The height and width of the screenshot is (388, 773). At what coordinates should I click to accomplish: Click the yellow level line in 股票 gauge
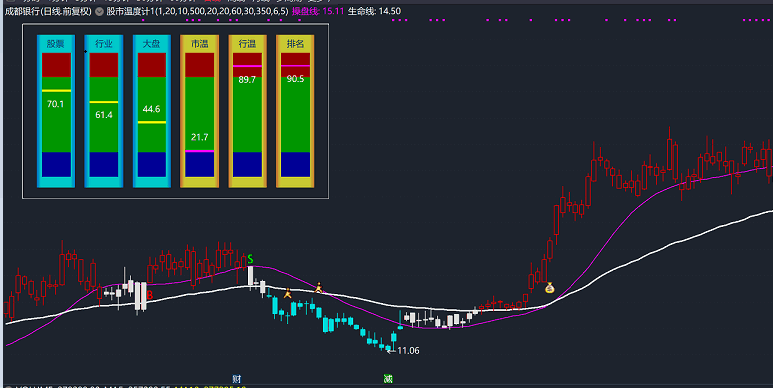pyautogui.click(x=56, y=91)
